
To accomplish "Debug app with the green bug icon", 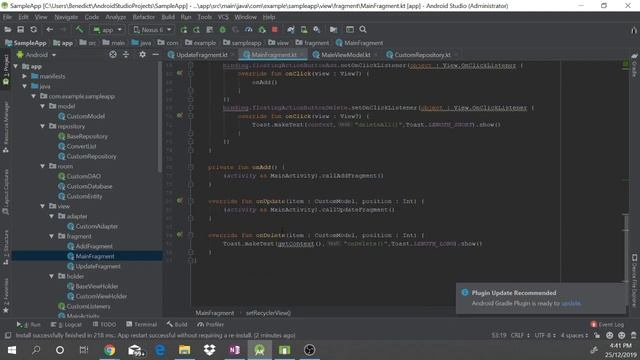I will (x=222, y=30).
